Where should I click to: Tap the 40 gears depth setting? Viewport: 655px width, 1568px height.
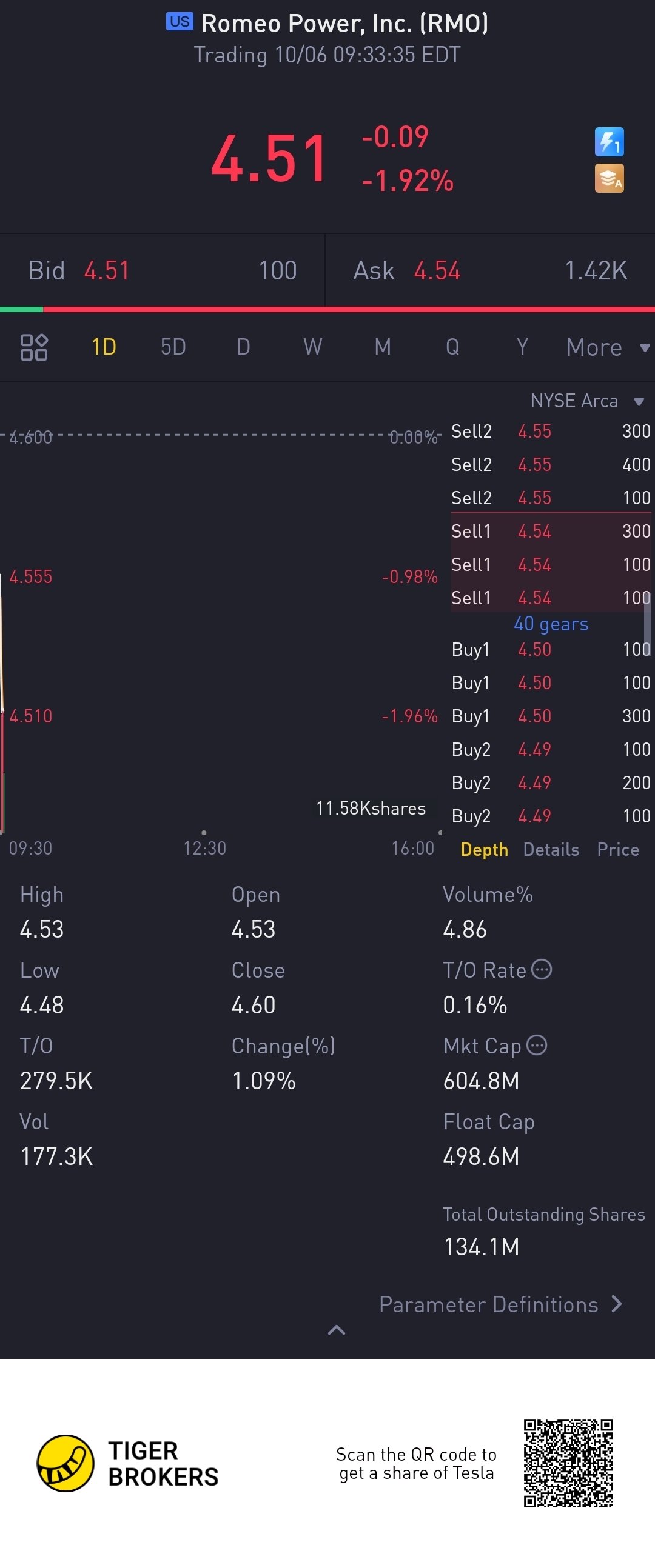point(551,623)
